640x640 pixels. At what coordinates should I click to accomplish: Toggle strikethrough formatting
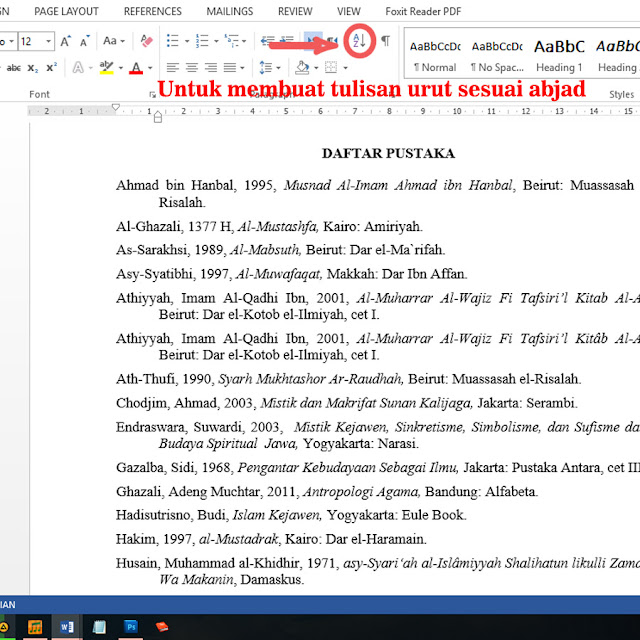[x=13, y=68]
